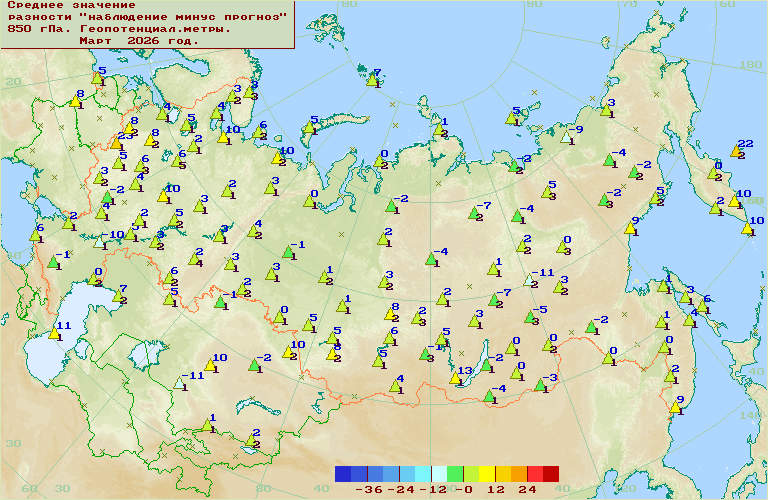Screen dimensions: 768x500
Task: Select the green triangle marker labeled -3
Action: 540,384
